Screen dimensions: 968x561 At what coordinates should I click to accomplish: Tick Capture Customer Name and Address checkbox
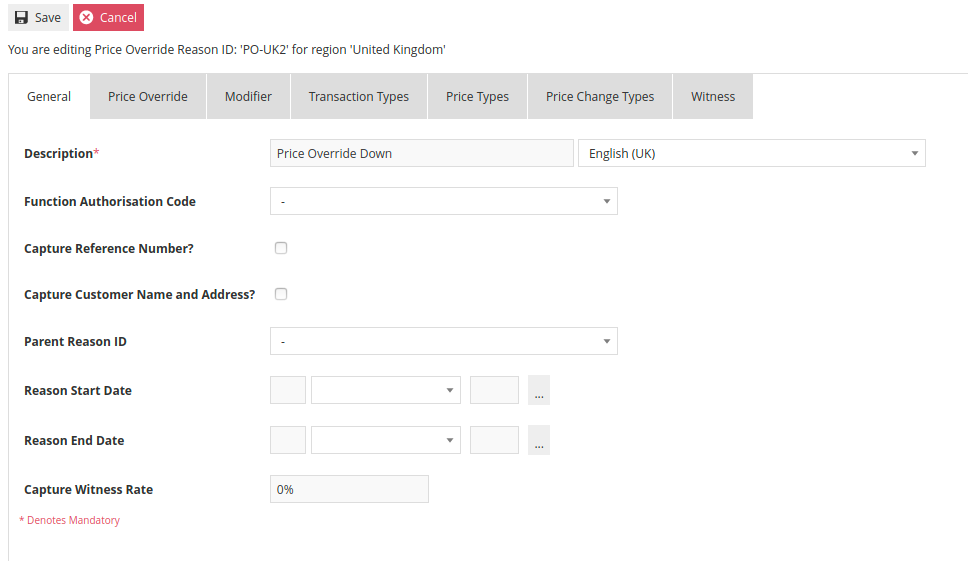click(x=281, y=294)
